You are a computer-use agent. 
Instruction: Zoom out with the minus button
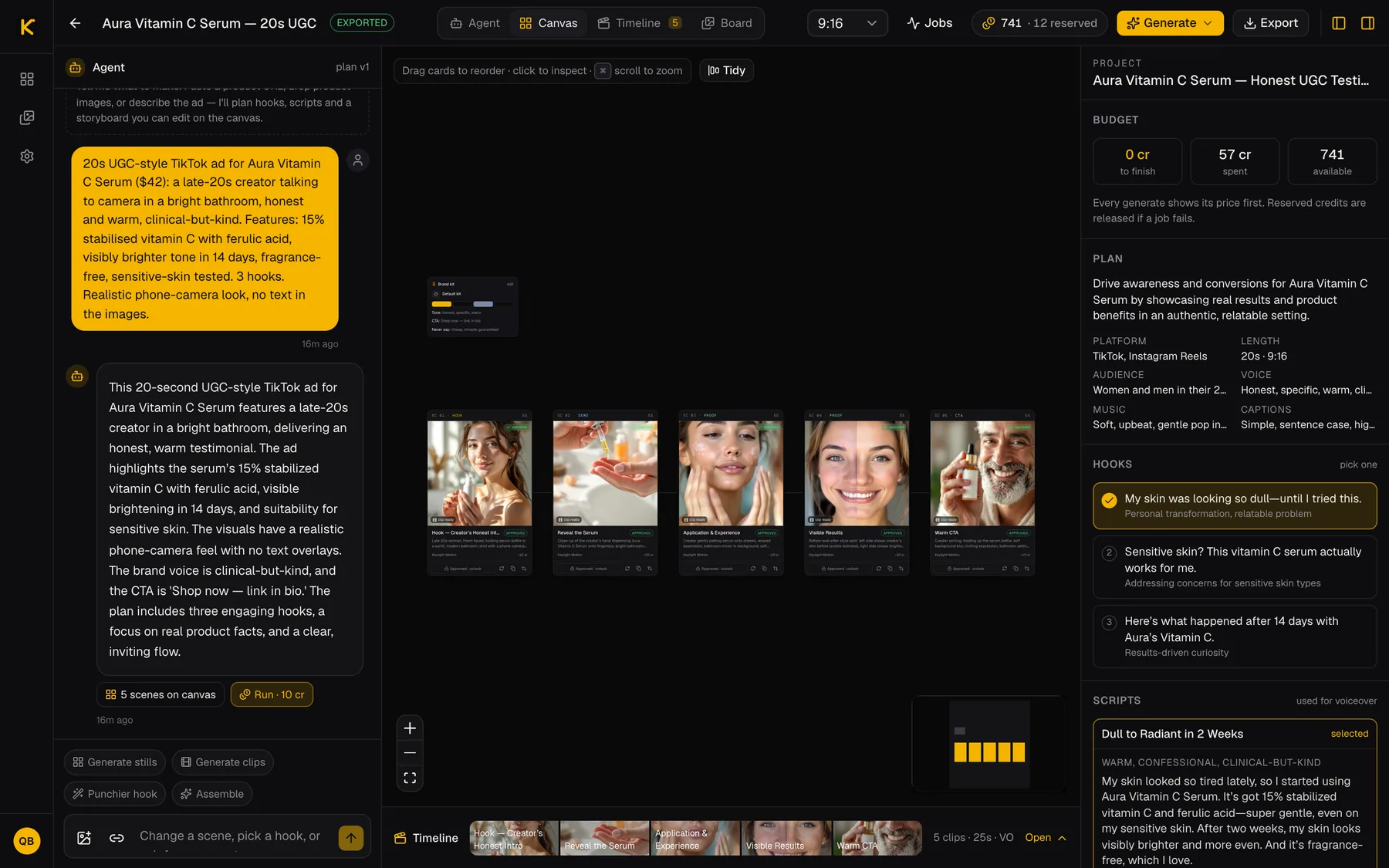[x=410, y=753]
